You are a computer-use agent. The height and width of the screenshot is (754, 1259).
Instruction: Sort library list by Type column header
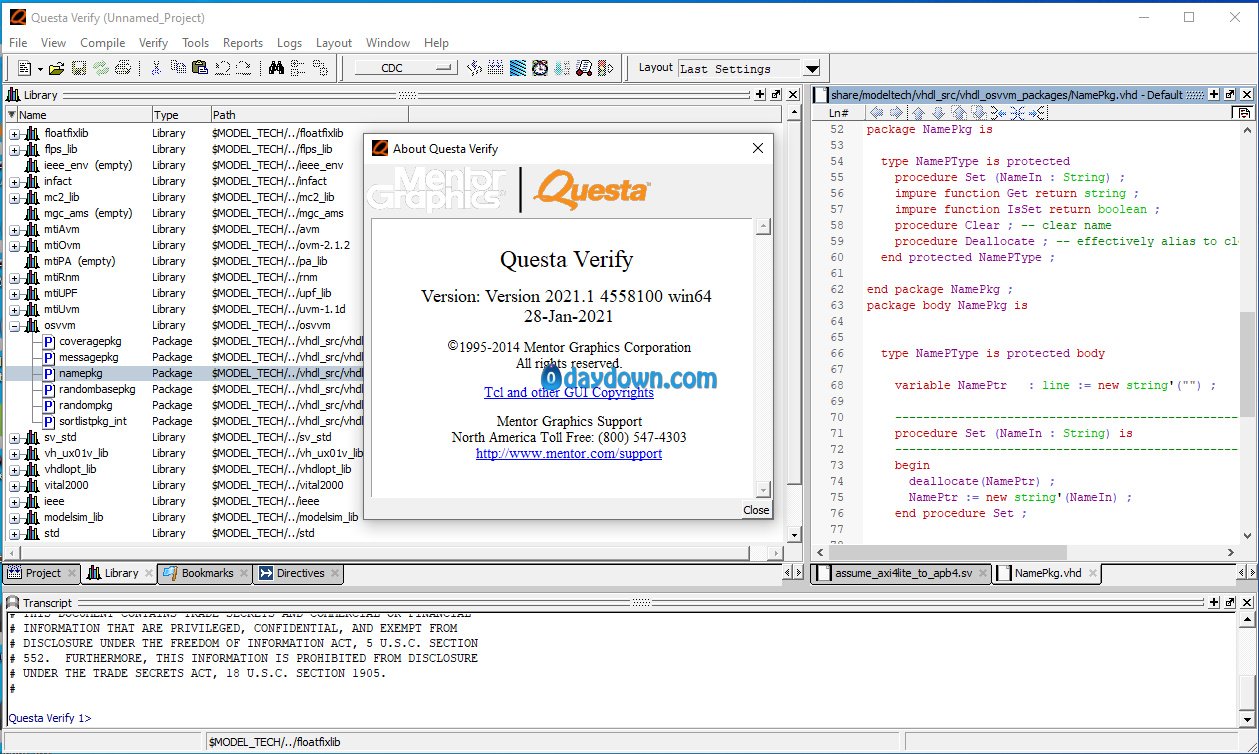point(180,115)
